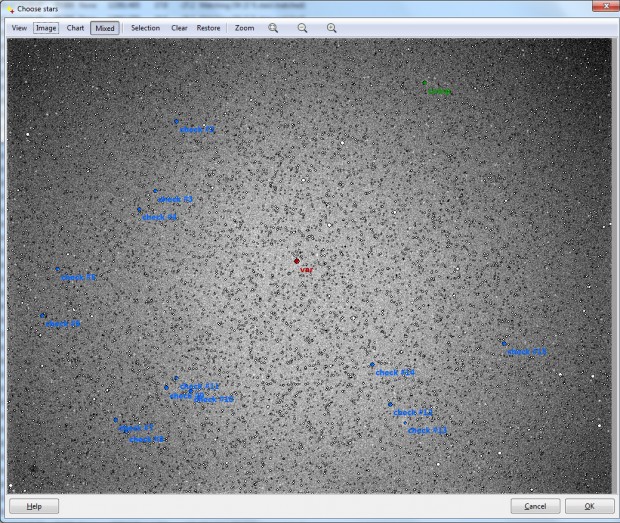Click the zoom out magnifier icon
The width and height of the screenshot is (620, 523).
pyautogui.click(x=302, y=28)
